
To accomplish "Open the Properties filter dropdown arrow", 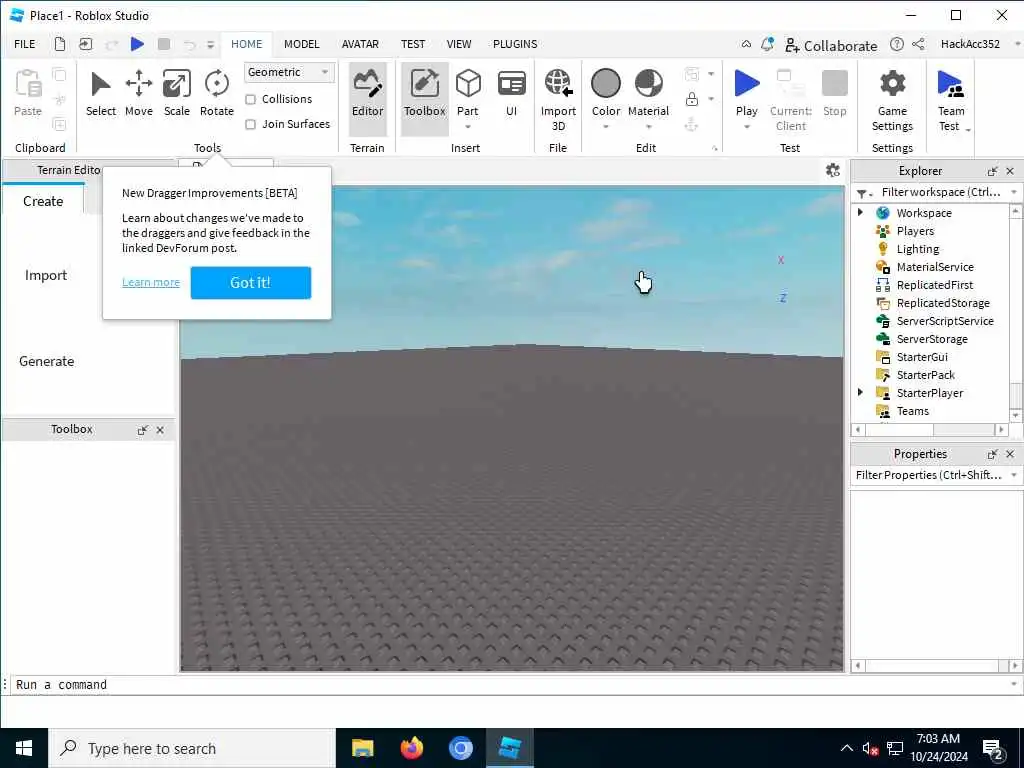I will pyautogui.click(x=1014, y=475).
